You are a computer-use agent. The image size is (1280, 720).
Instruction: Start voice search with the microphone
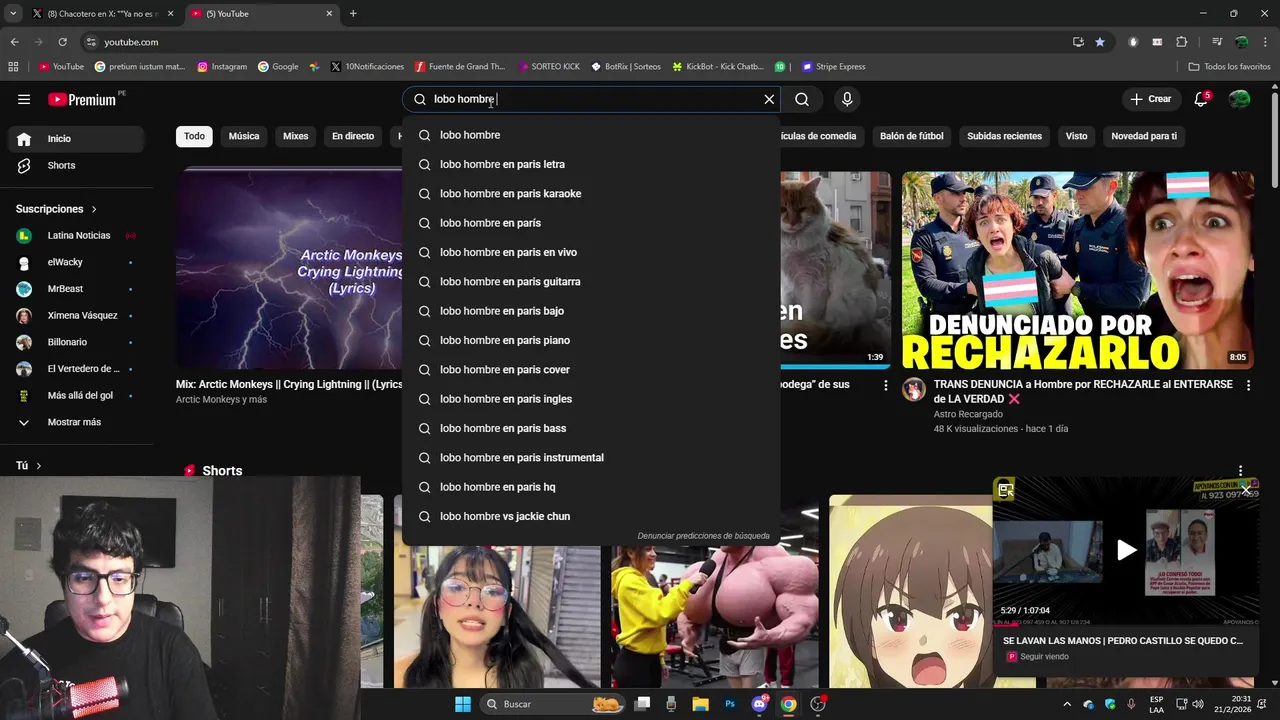[x=847, y=99]
